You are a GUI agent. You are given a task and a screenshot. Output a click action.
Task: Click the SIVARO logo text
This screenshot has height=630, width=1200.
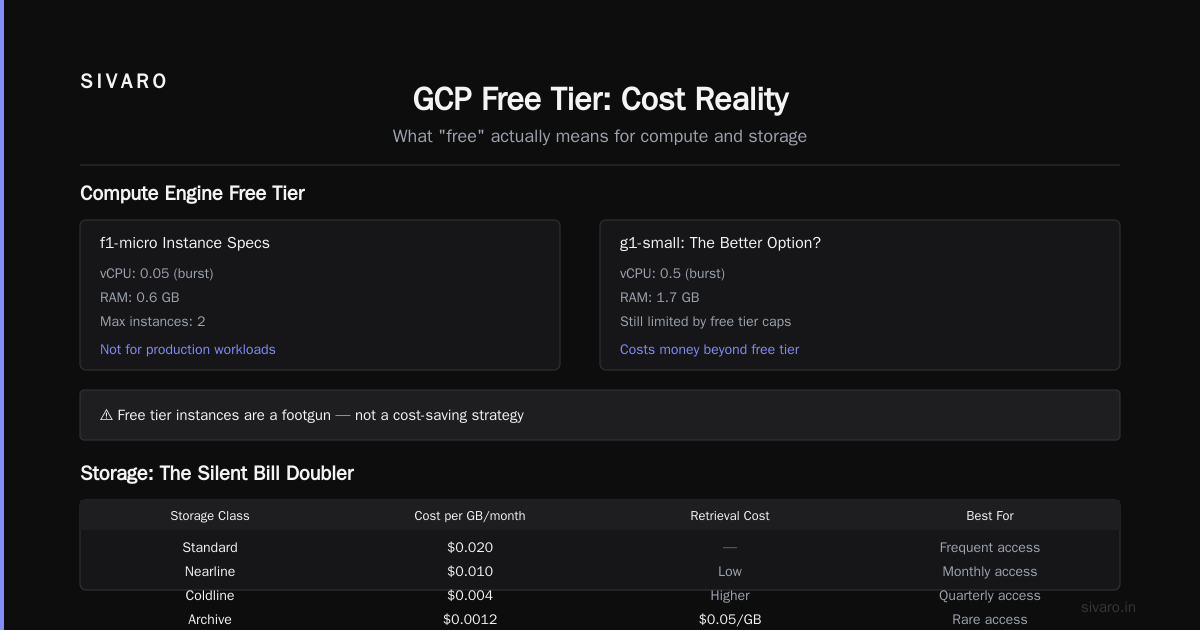(x=124, y=82)
